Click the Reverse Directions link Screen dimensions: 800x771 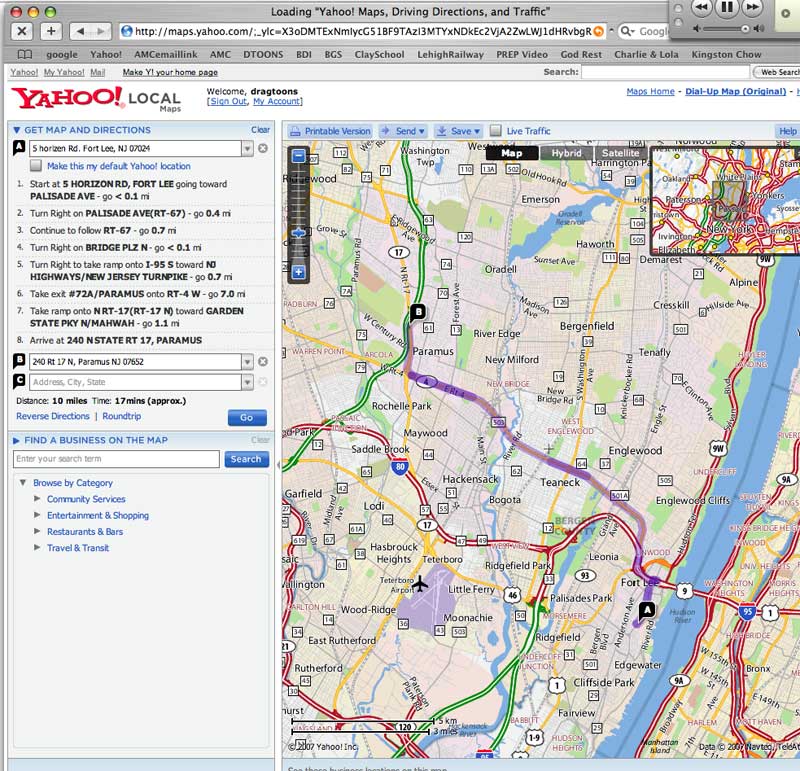coord(52,416)
